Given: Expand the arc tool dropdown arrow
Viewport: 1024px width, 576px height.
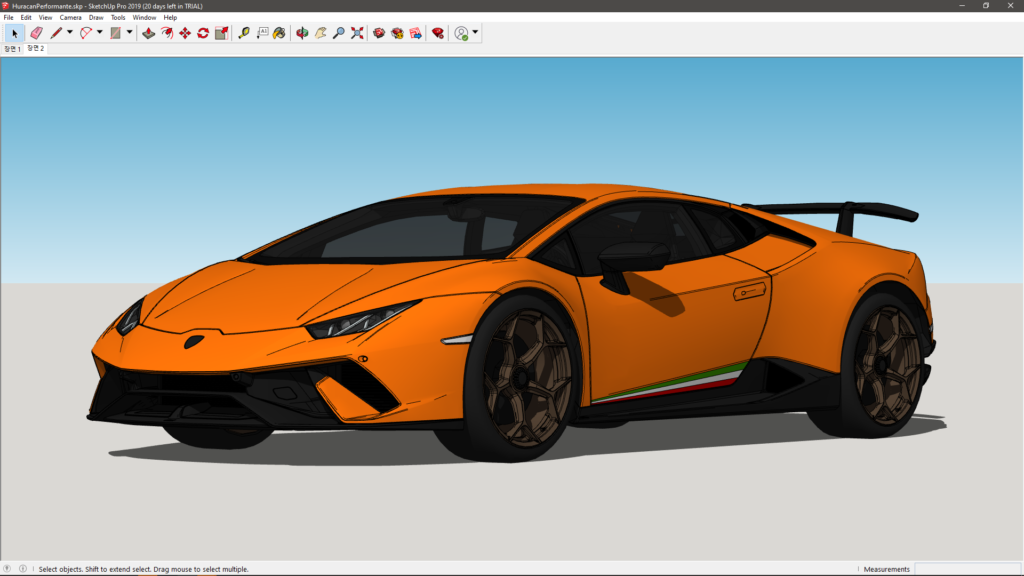Looking at the screenshot, I should [100, 33].
